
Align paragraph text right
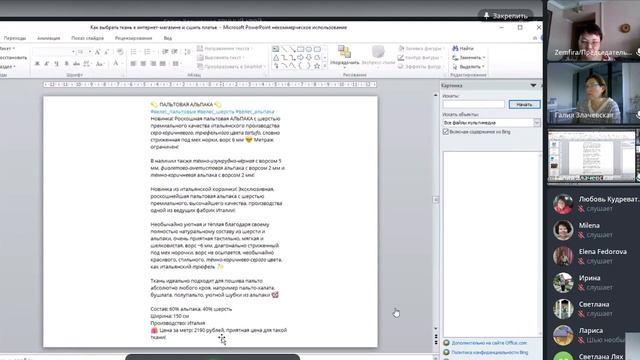pos(153,64)
